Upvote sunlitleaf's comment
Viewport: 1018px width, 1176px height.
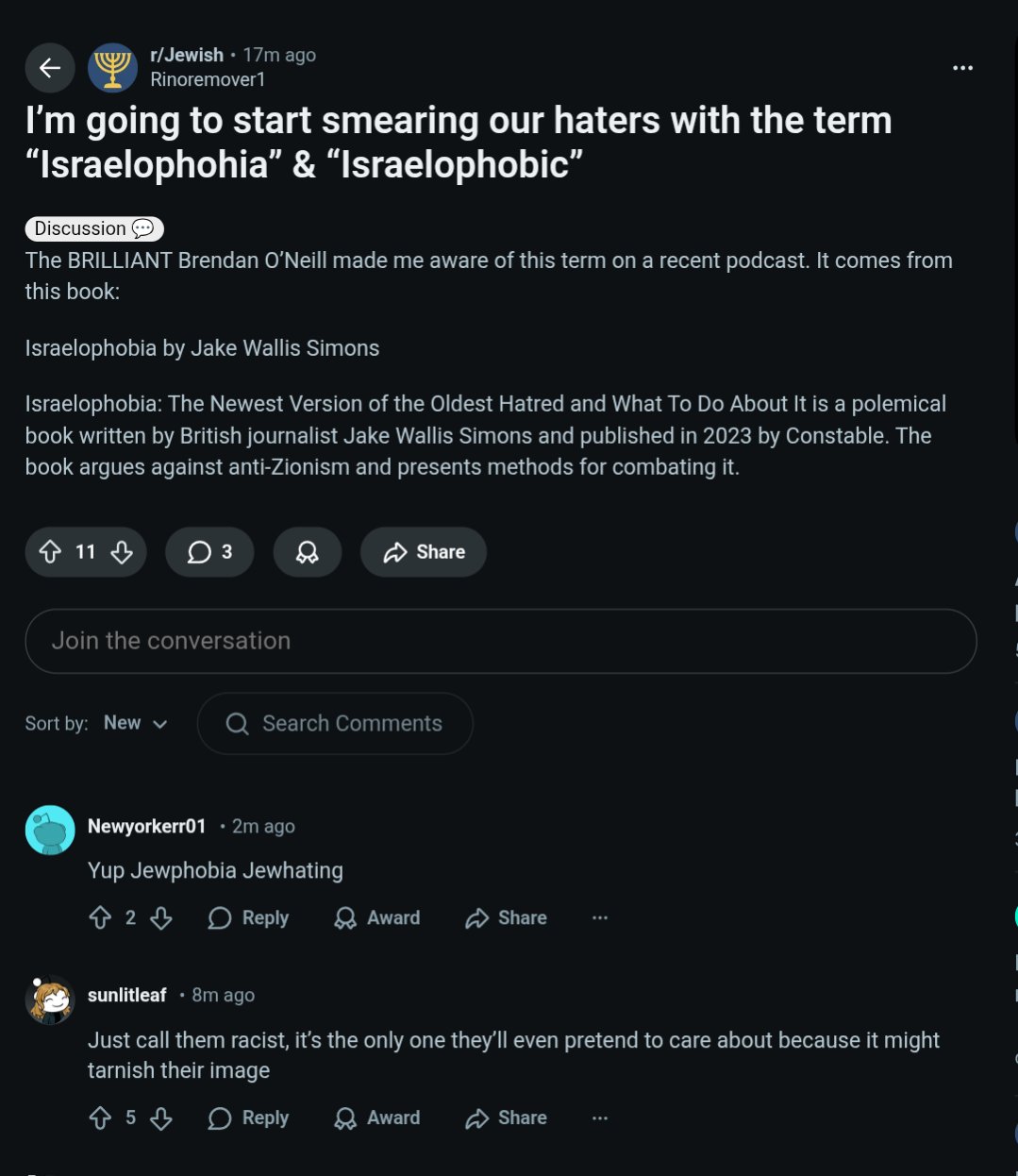point(100,1118)
